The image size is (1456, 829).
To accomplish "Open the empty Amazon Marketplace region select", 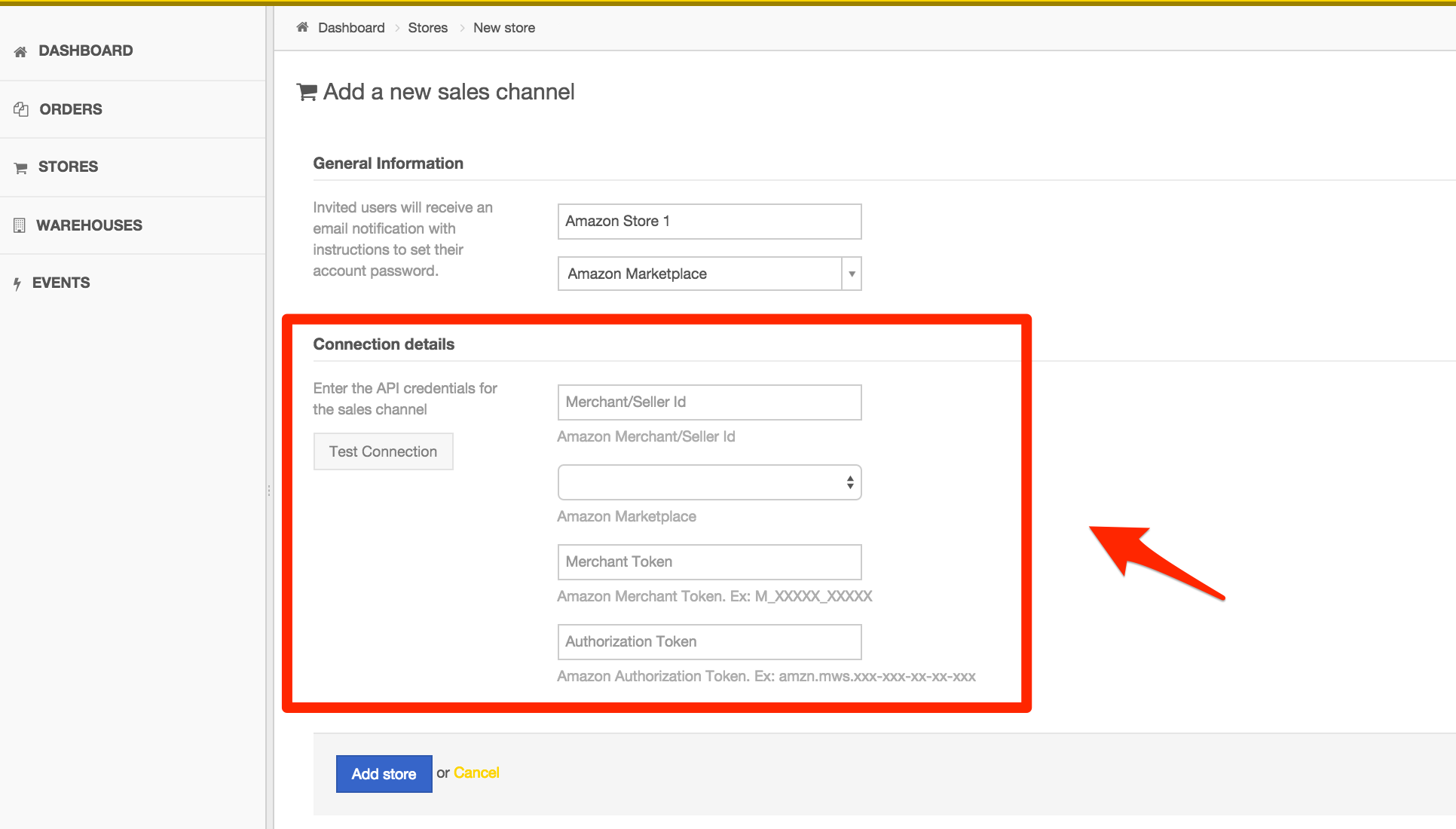I will pyautogui.click(x=709, y=482).
